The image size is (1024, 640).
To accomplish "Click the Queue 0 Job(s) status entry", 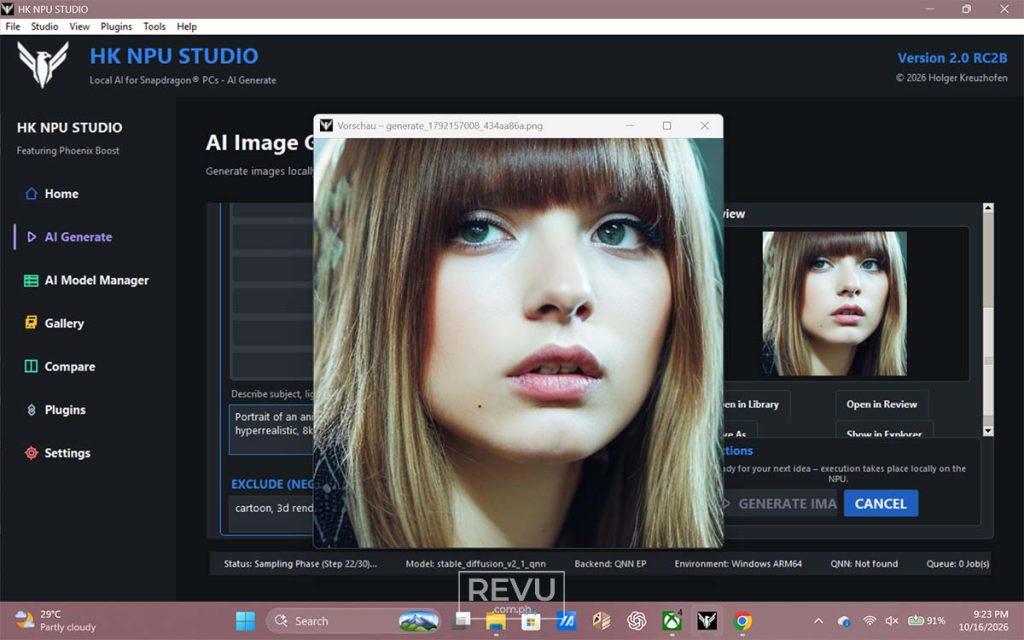I will point(957,564).
